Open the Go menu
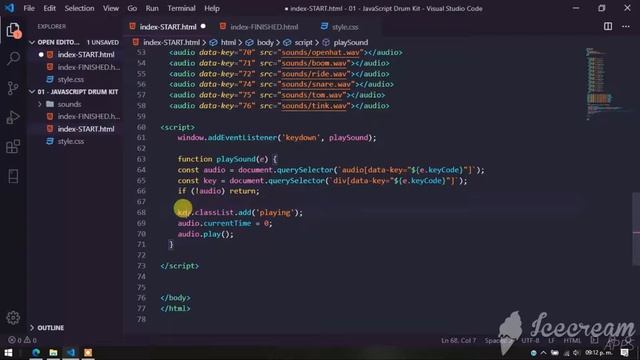This screenshot has width=640, height=360. click(132, 8)
